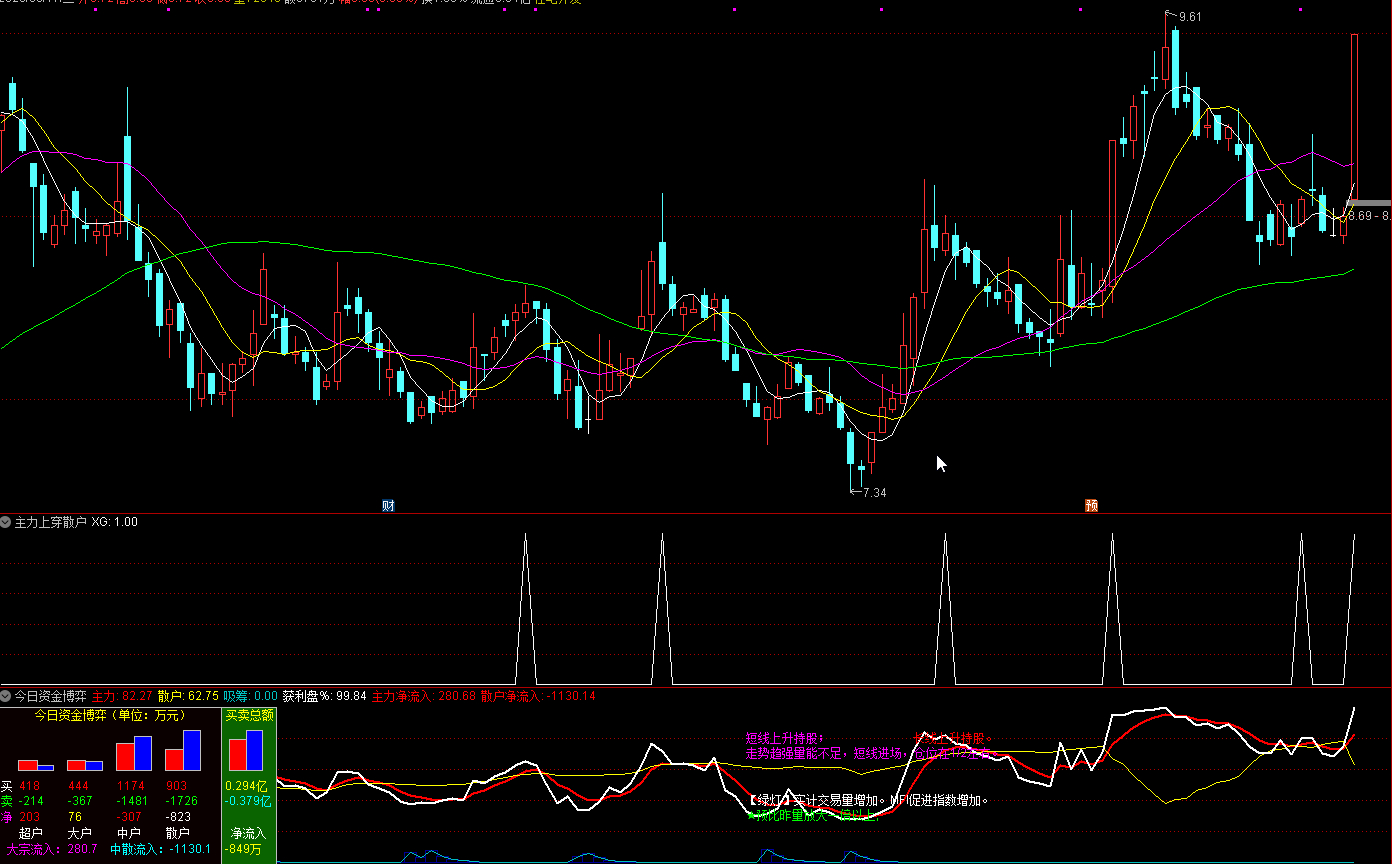The height and width of the screenshot is (864, 1392).
Task: Click the blue 财 financial marker icon
Action: 388,506
